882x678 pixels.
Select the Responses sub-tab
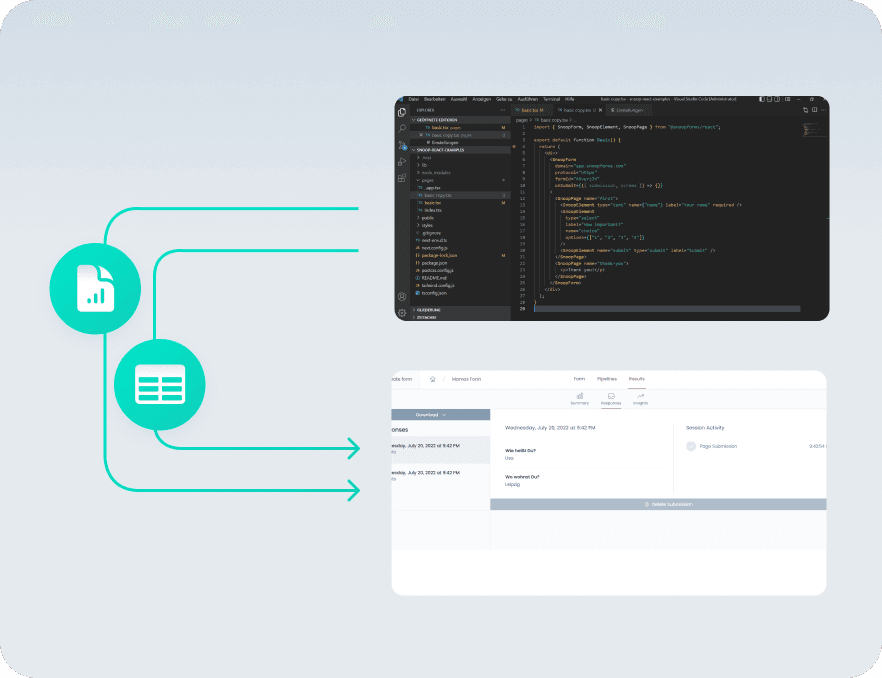coord(611,399)
